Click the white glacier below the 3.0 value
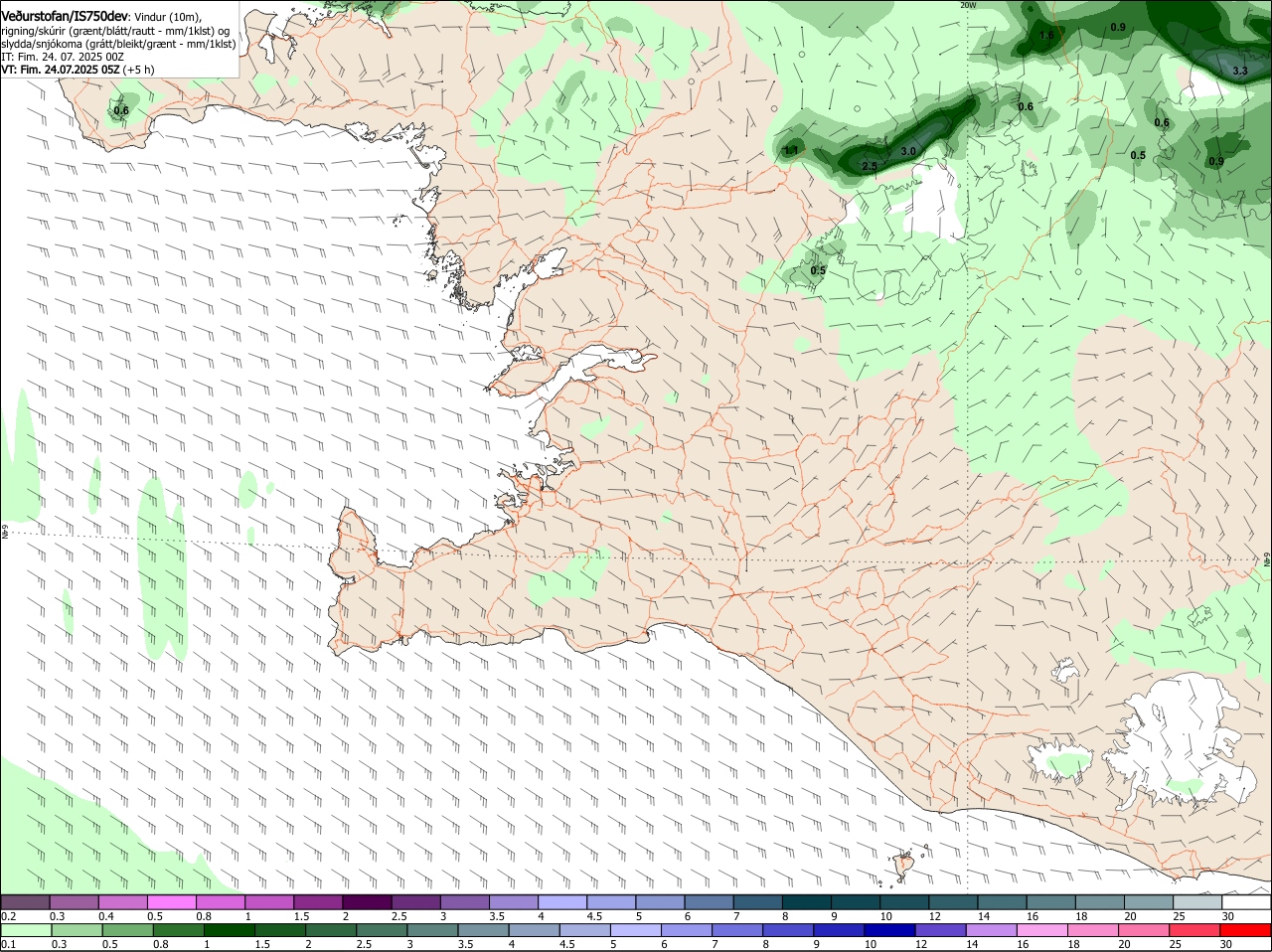The width and height of the screenshot is (1272, 952). click(934, 204)
